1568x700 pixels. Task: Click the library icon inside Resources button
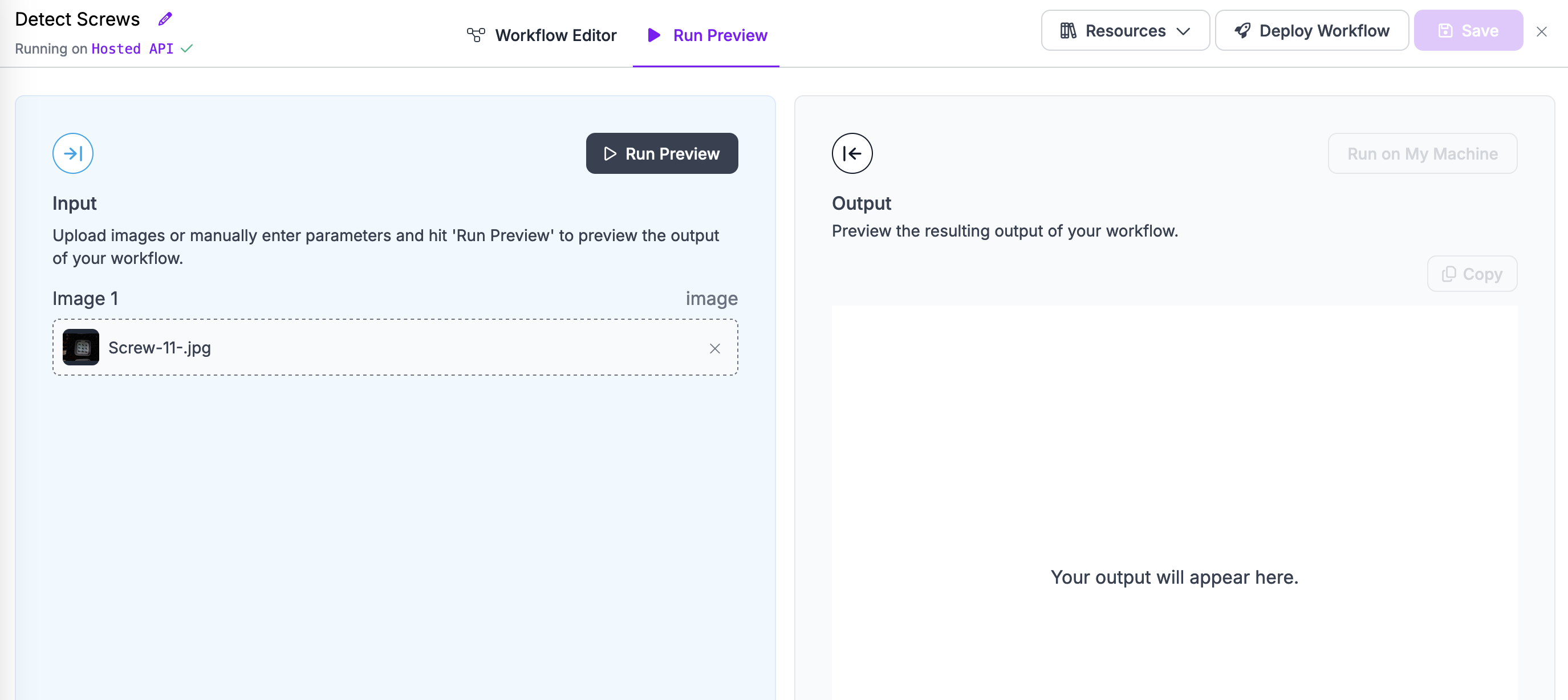point(1069,30)
